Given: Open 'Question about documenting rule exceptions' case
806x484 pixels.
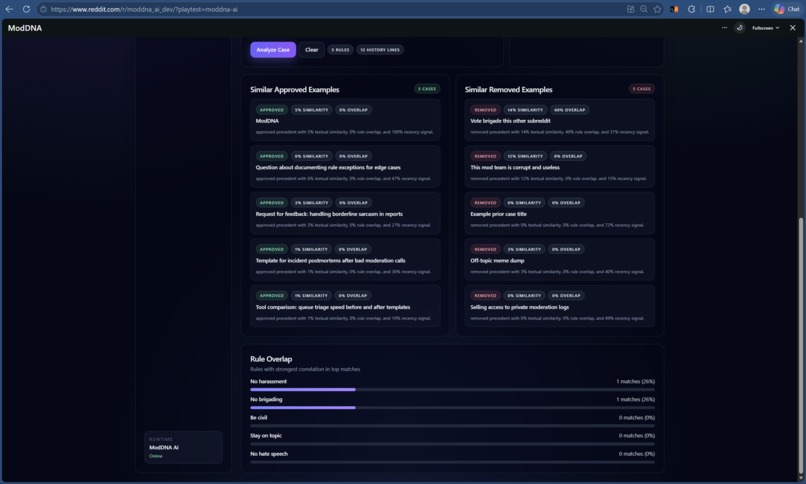Looking at the screenshot, I should (345, 167).
